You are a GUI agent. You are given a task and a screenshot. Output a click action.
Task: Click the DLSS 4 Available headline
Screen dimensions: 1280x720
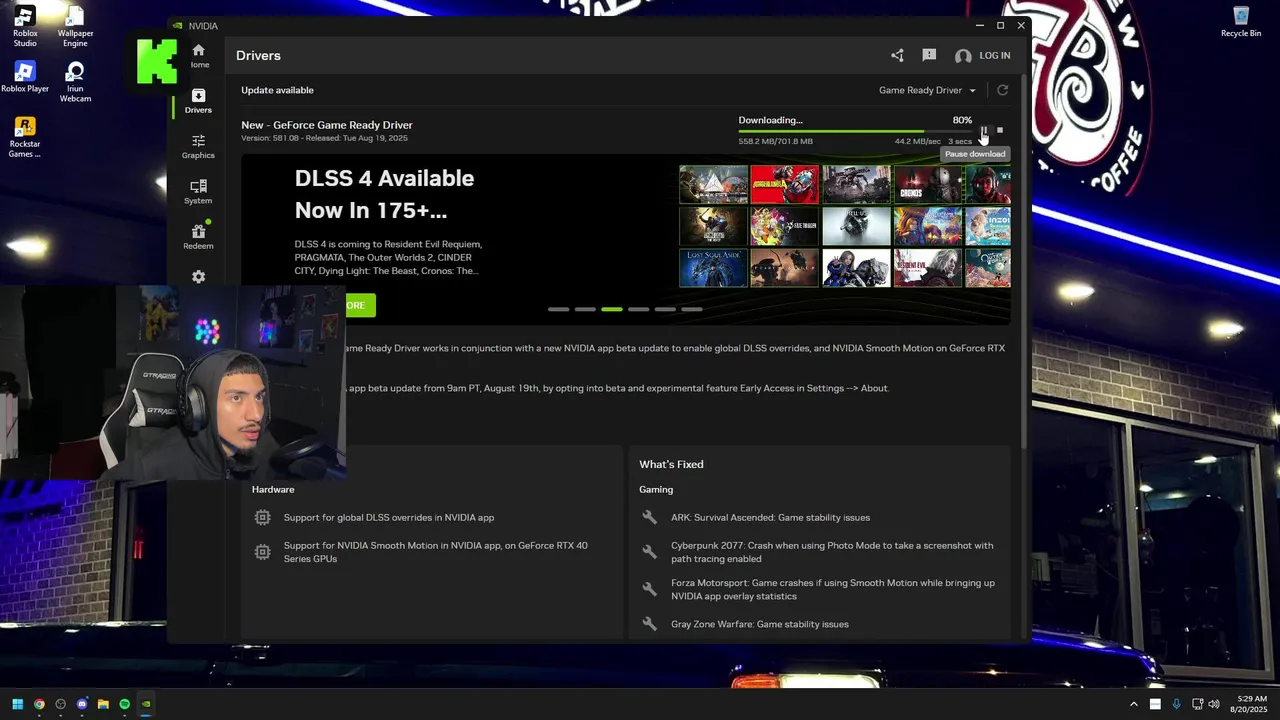pyautogui.click(x=384, y=194)
